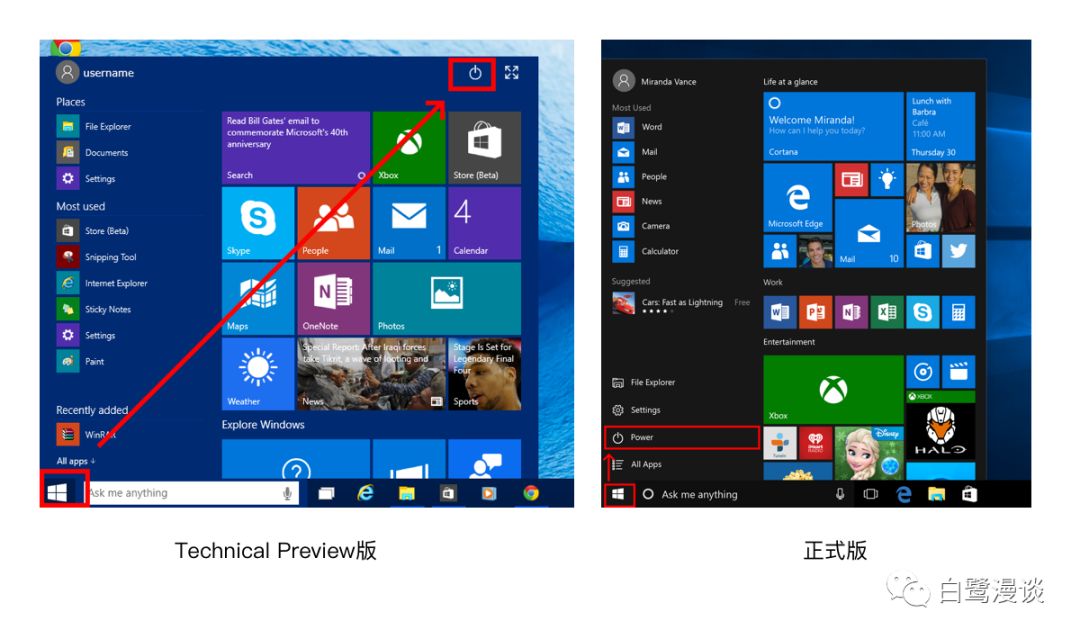This screenshot has height=639, width=1080.
Task: Open the Halo game tile
Action: point(940,426)
